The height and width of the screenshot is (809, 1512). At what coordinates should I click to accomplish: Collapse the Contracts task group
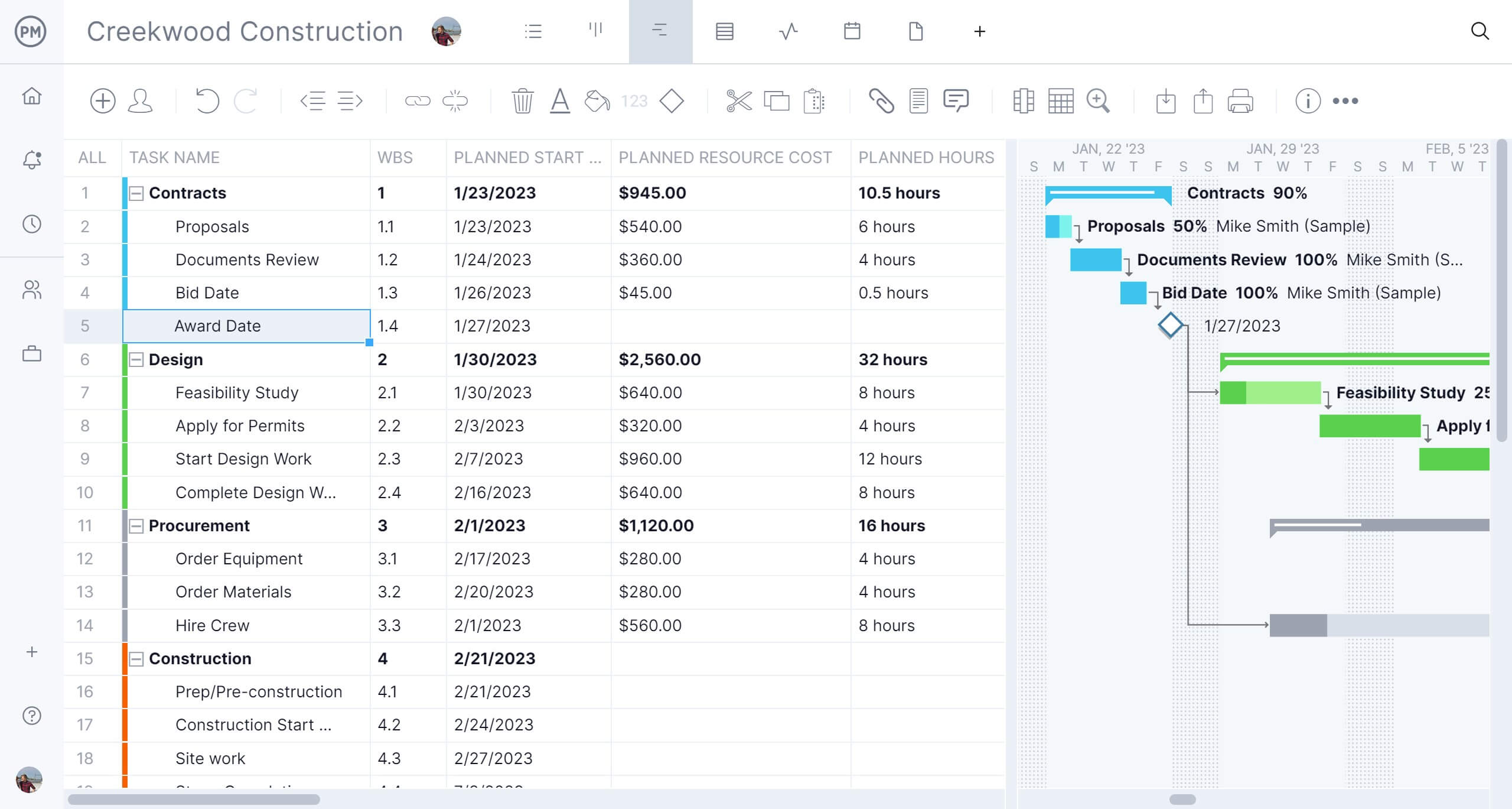tap(136, 193)
